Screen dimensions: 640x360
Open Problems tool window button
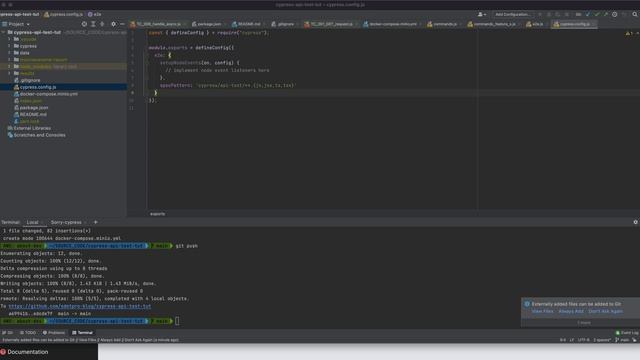(54, 333)
